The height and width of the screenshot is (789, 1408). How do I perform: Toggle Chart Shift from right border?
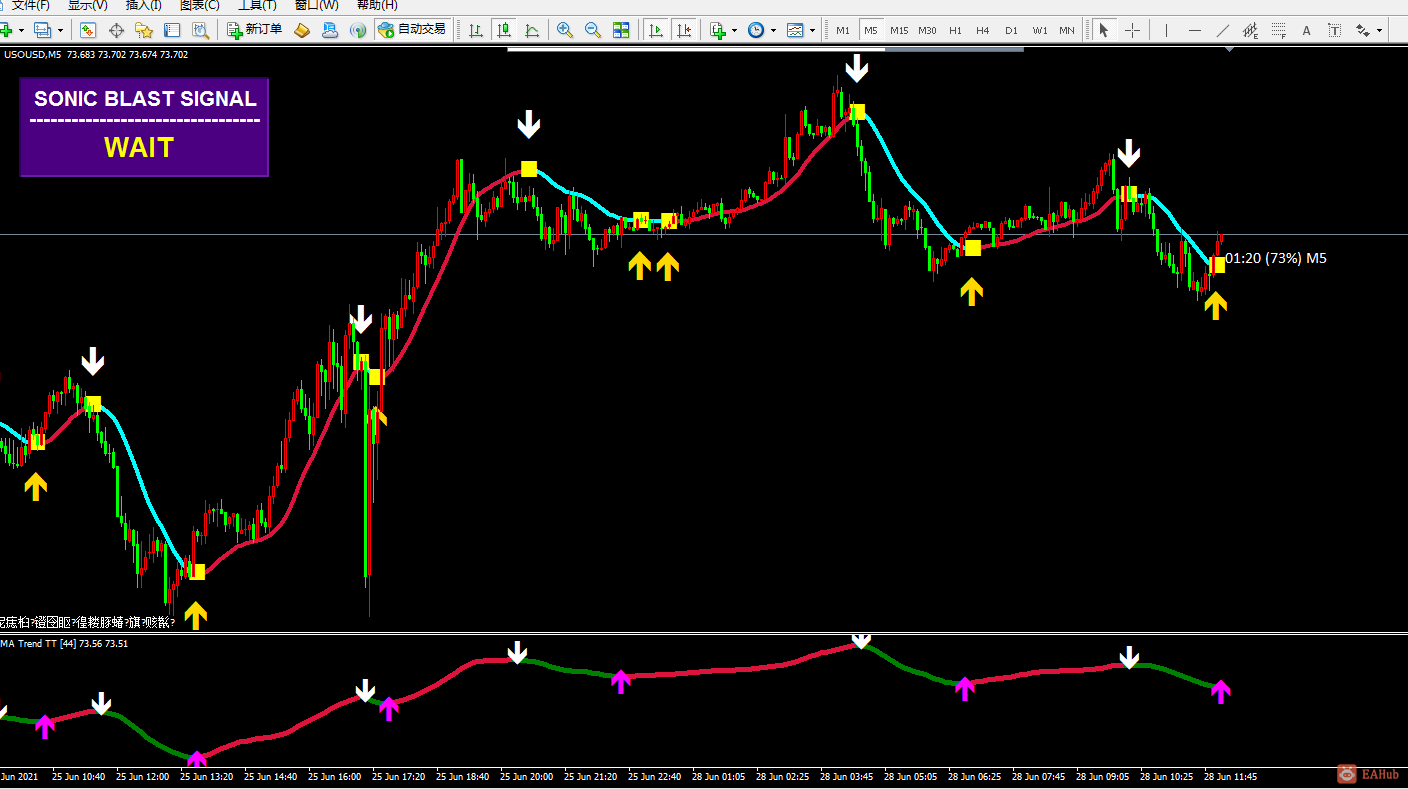tap(684, 30)
